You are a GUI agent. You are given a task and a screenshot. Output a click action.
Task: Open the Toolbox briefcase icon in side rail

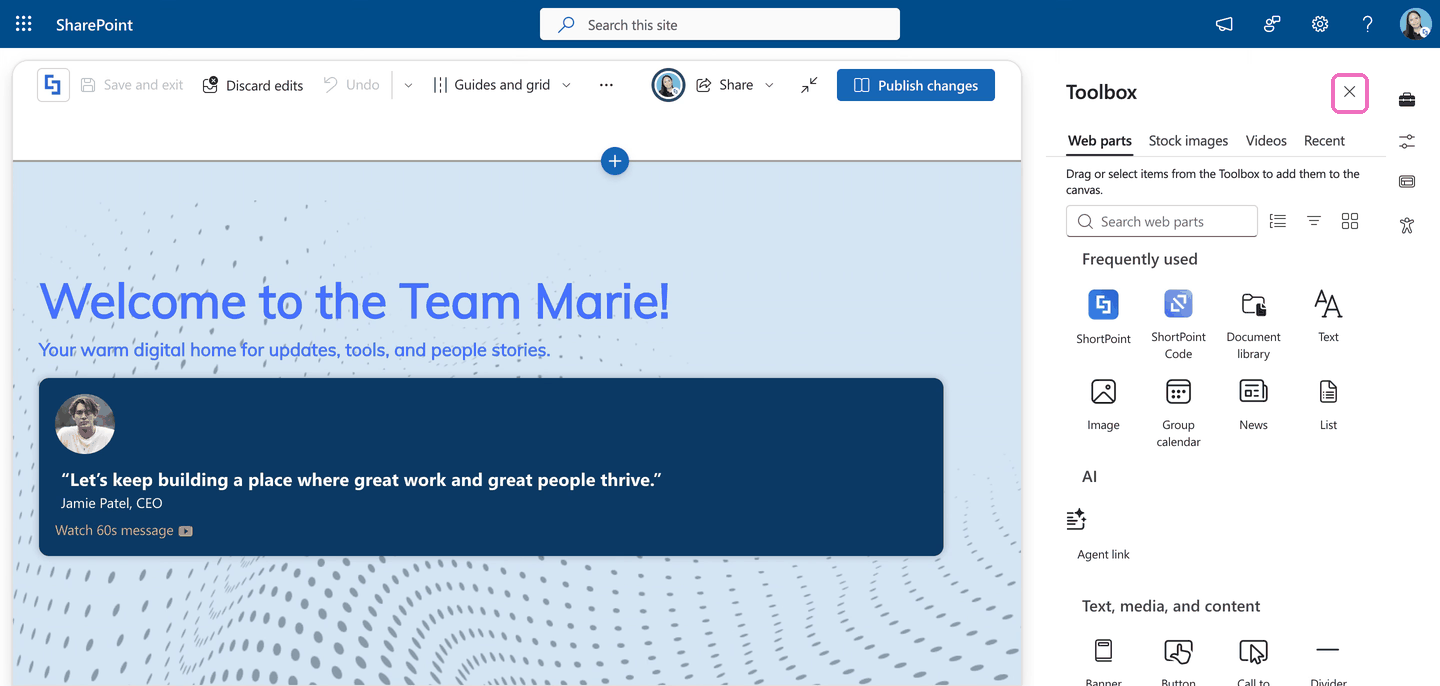pos(1407,99)
